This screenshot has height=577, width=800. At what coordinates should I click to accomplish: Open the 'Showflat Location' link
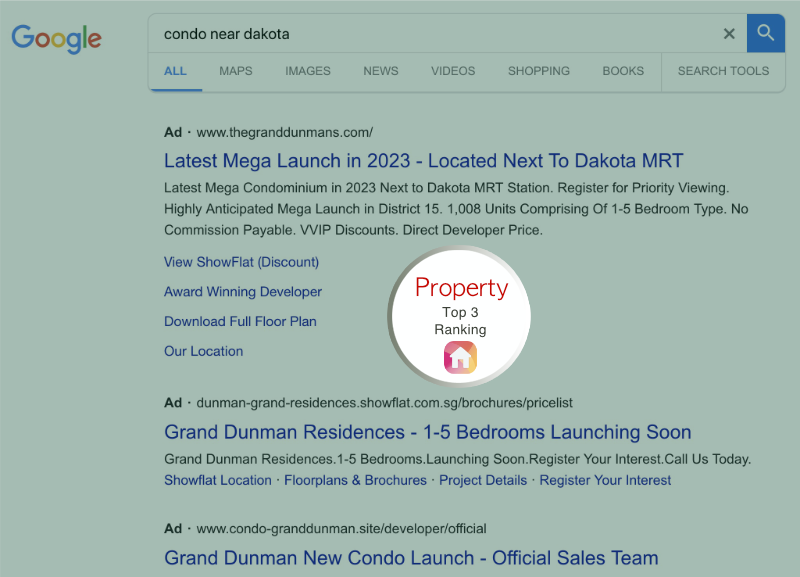coord(218,481)
